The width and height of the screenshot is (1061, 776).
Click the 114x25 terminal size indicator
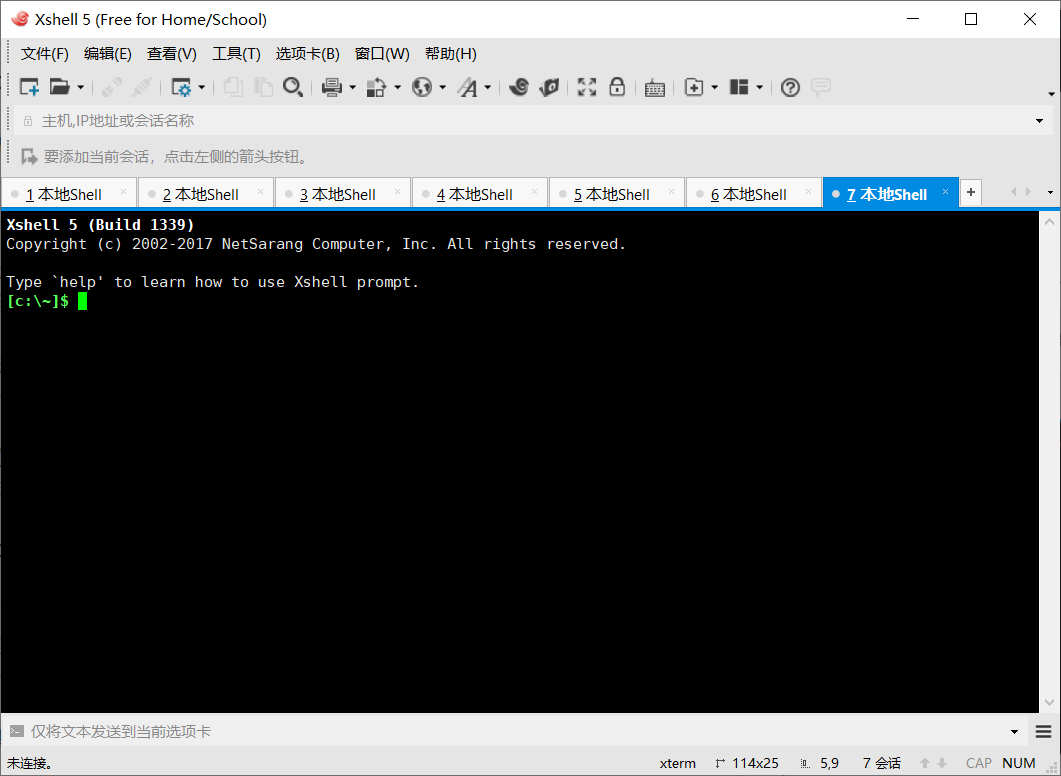coord(747,764)
